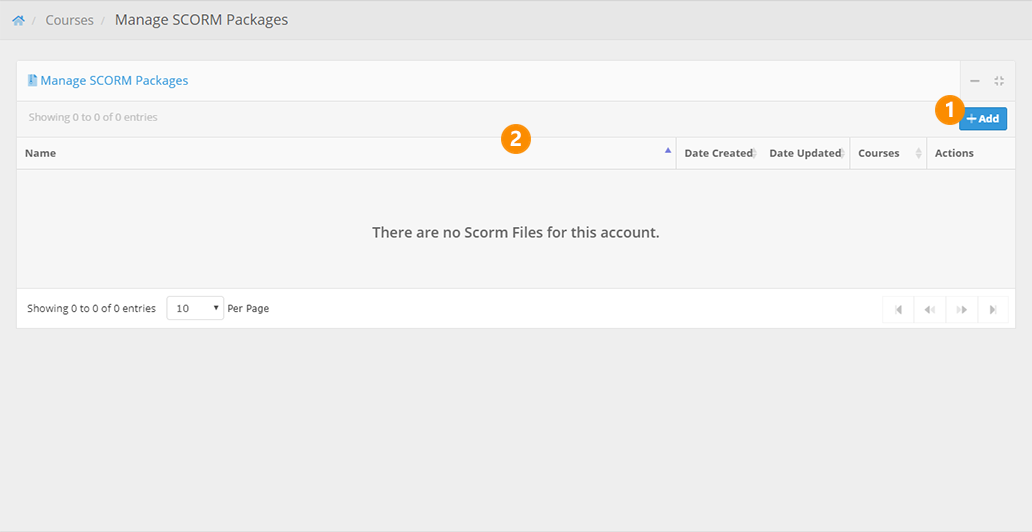Click the Actions column header
The height and width of the screenshot is (532, 1032).
(x=954, y=153)
